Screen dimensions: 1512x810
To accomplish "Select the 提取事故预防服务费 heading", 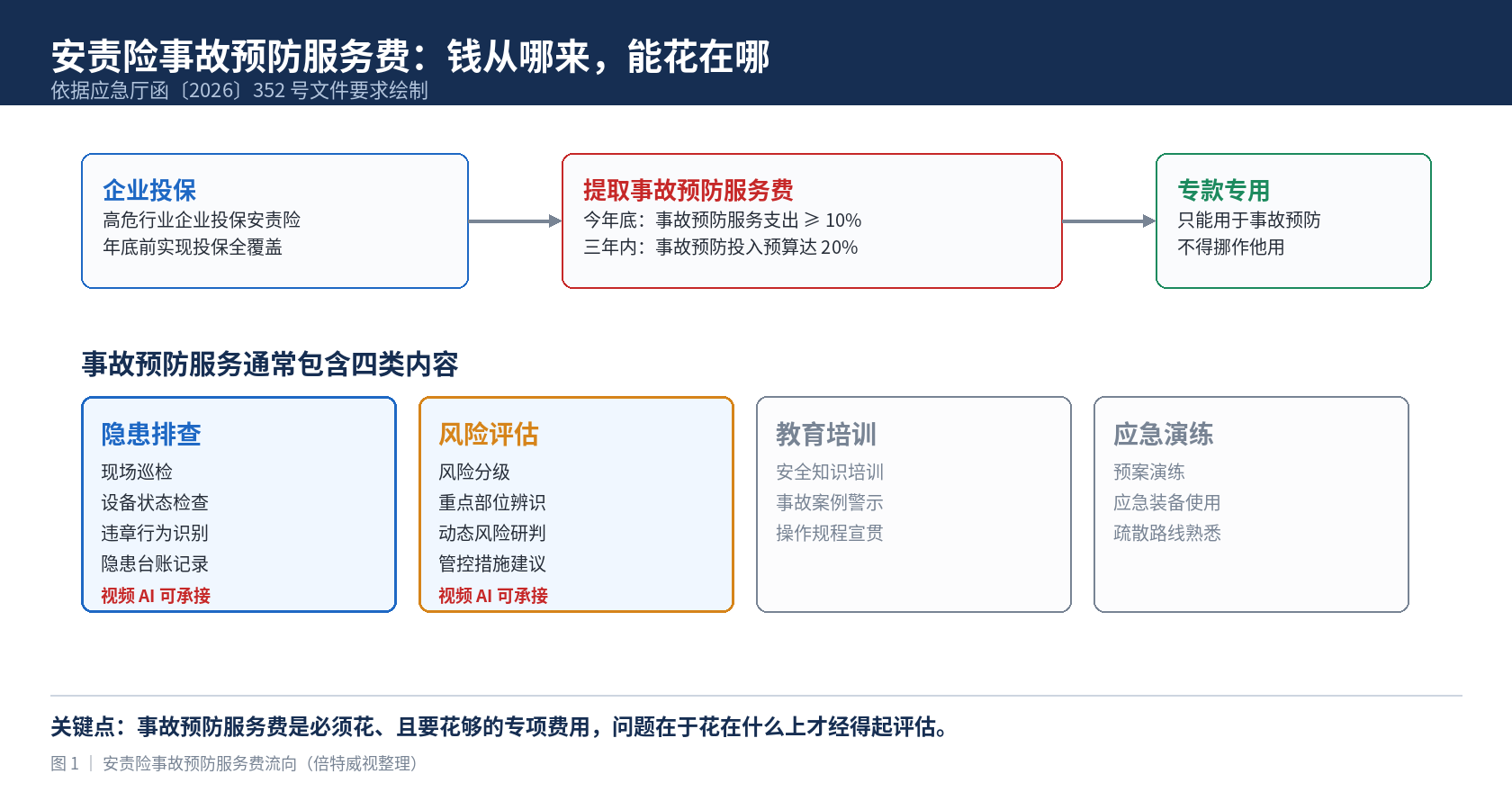I will click(688, 190).
